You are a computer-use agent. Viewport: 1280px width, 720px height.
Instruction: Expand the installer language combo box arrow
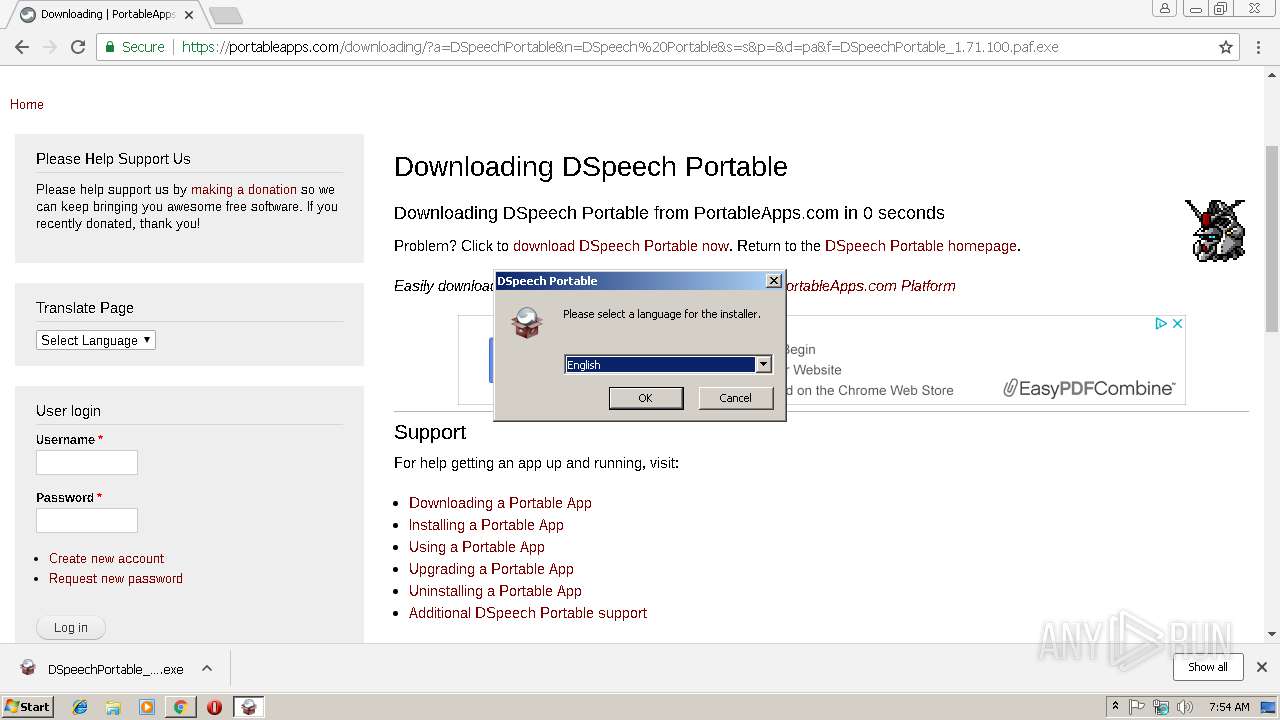[763, 365]
